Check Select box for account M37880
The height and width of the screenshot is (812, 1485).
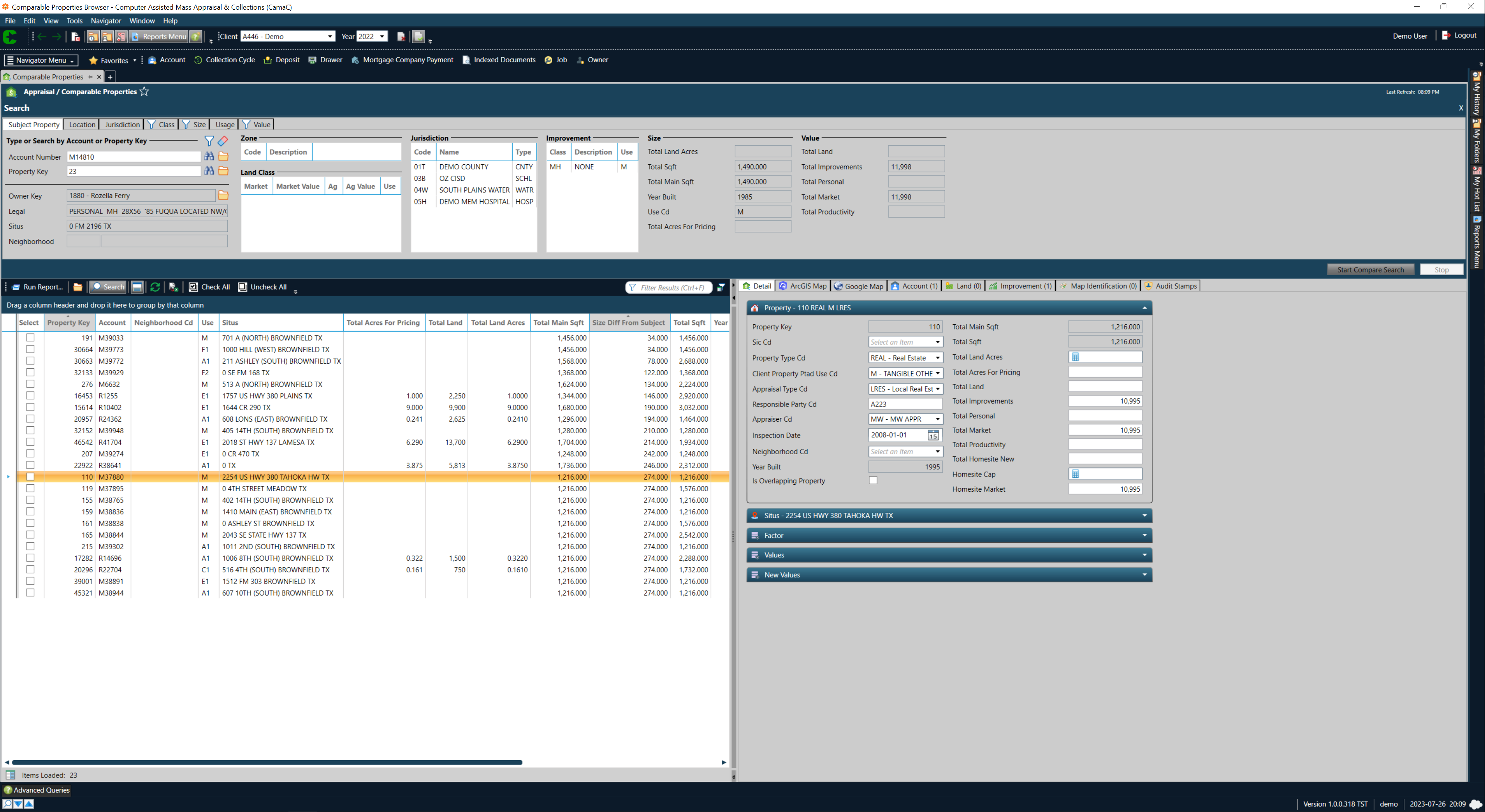coord(31,477)
